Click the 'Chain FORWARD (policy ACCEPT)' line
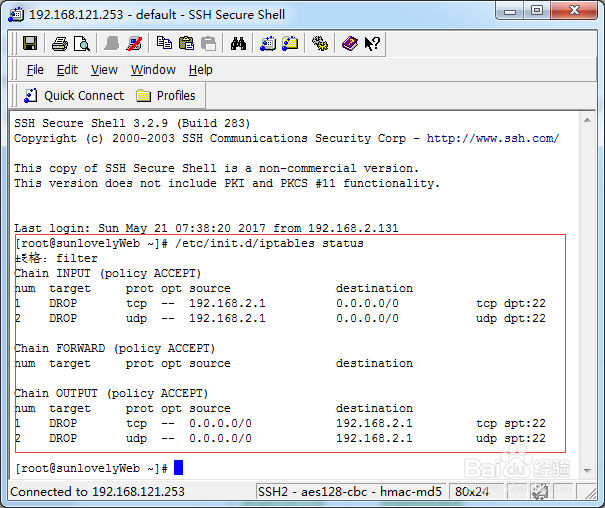The image size is (605, 508). click(115, 348)
